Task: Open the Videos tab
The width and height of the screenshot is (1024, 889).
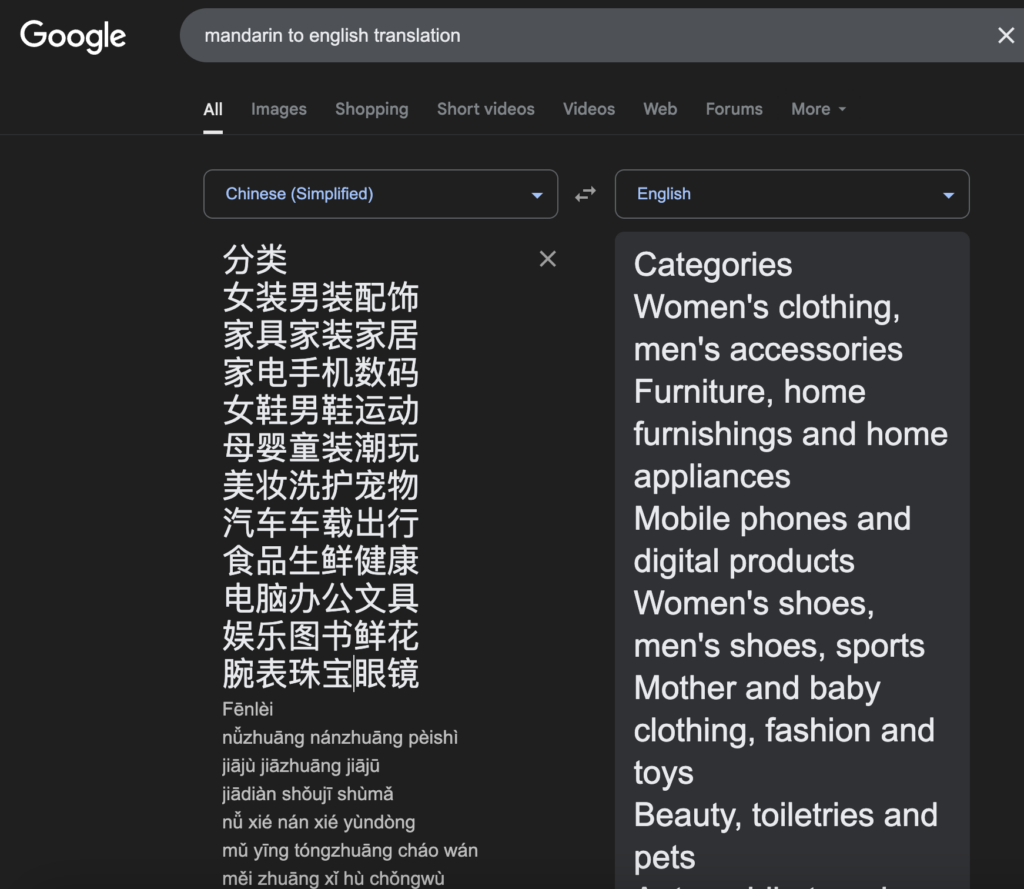Action: click(589, 109)
